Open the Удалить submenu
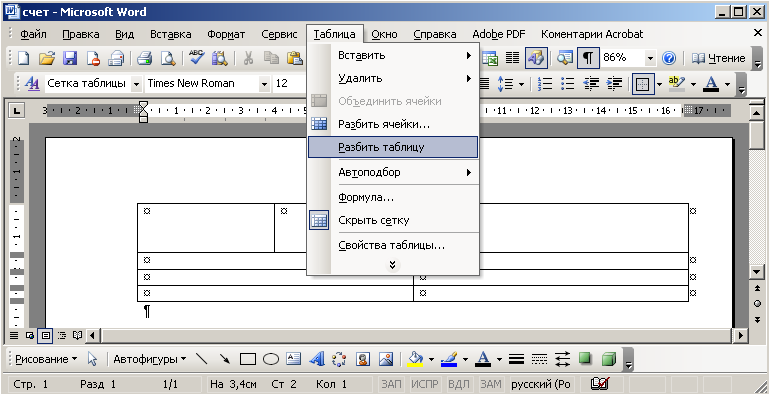Image resolution: width=769 pixels, height=394 pixels. pos(393,78)
